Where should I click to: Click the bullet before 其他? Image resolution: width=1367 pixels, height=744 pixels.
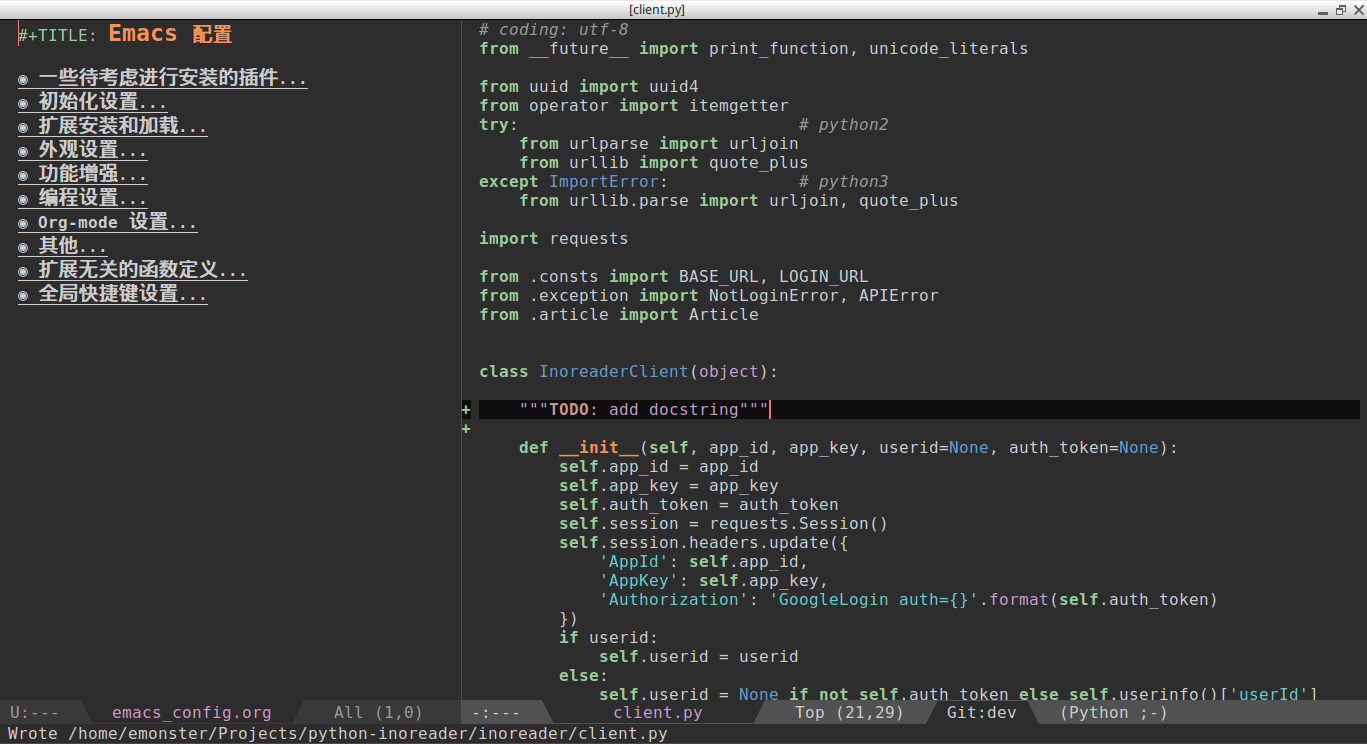[23, 247]
